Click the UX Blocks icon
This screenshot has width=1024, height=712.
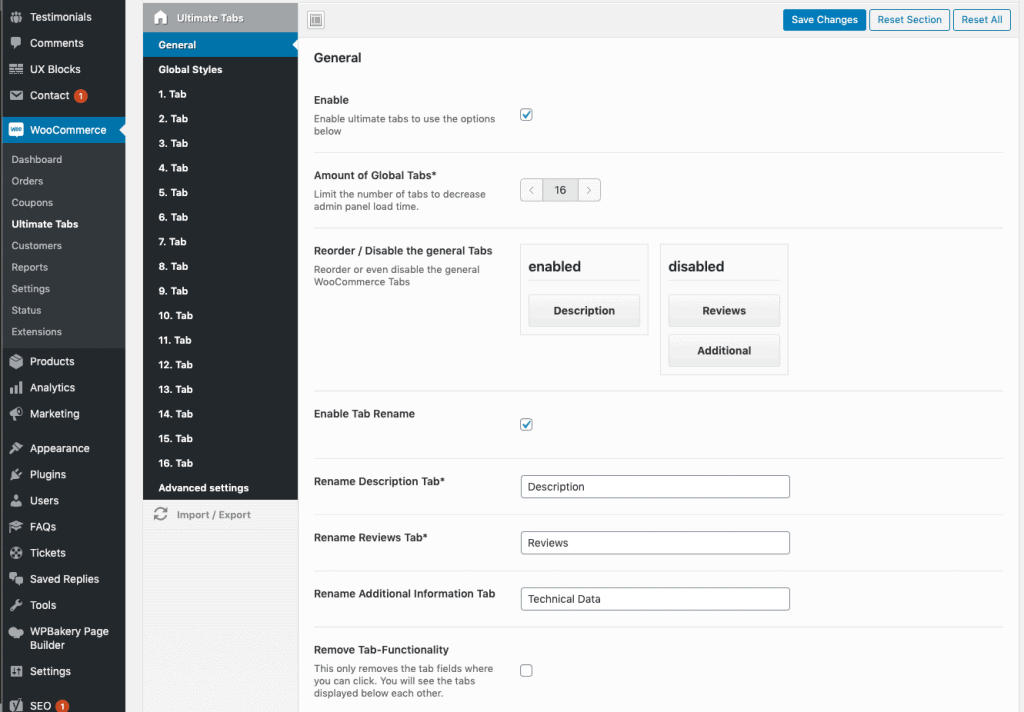point(16,69)
